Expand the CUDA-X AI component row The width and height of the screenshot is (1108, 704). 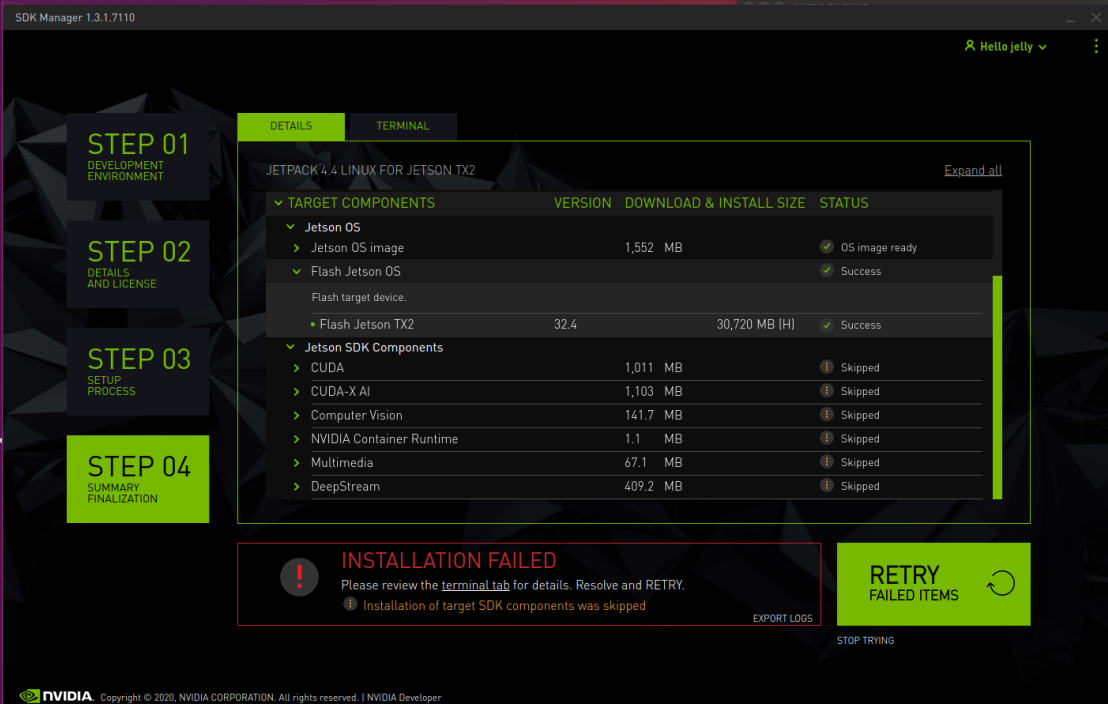click(x=297, y=392)
